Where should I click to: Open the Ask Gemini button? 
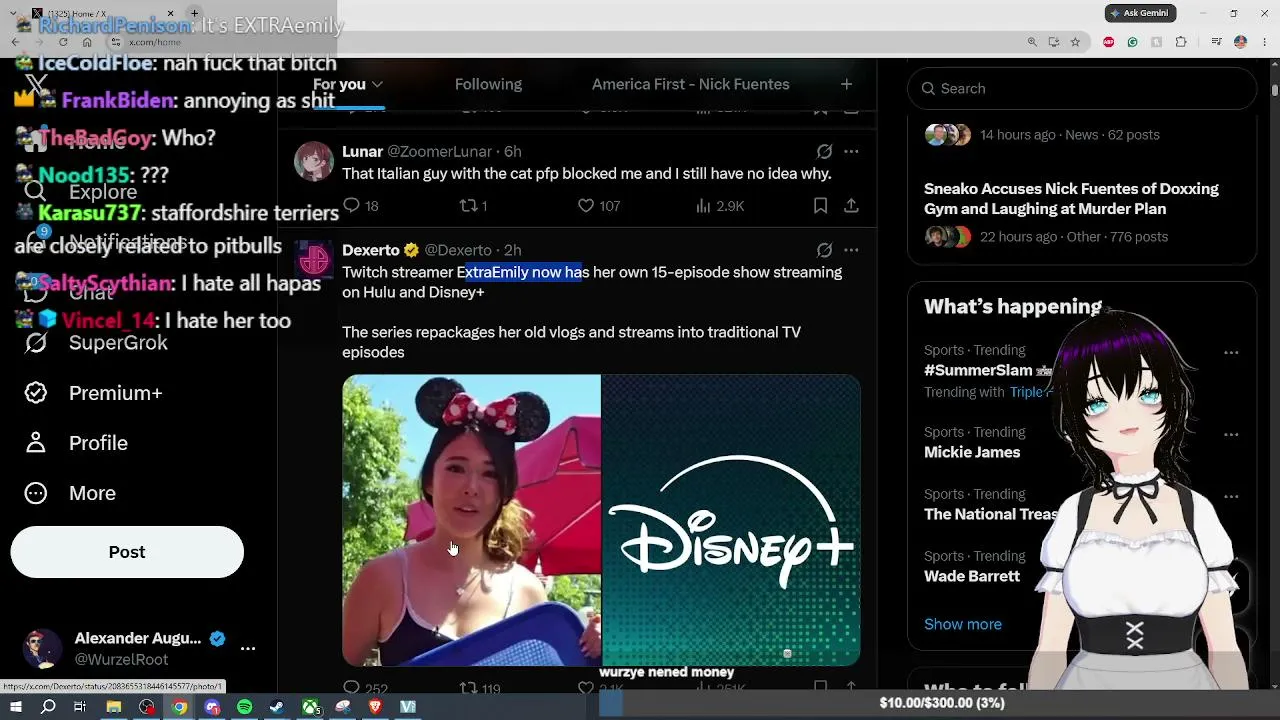[1141, 13]
